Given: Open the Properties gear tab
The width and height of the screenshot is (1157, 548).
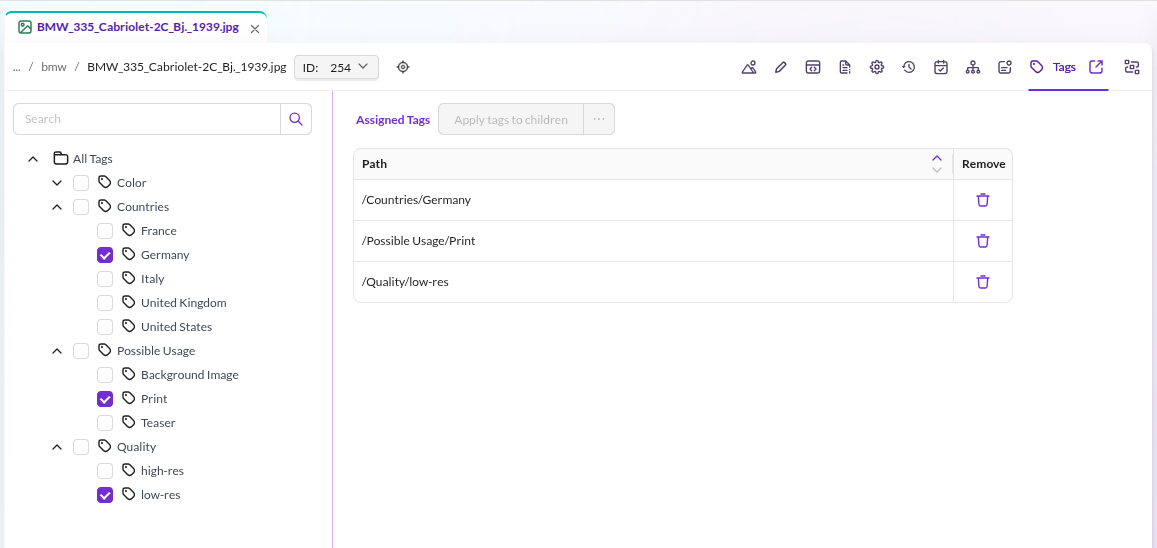Looking at the screenshot, I should (877, 67).
